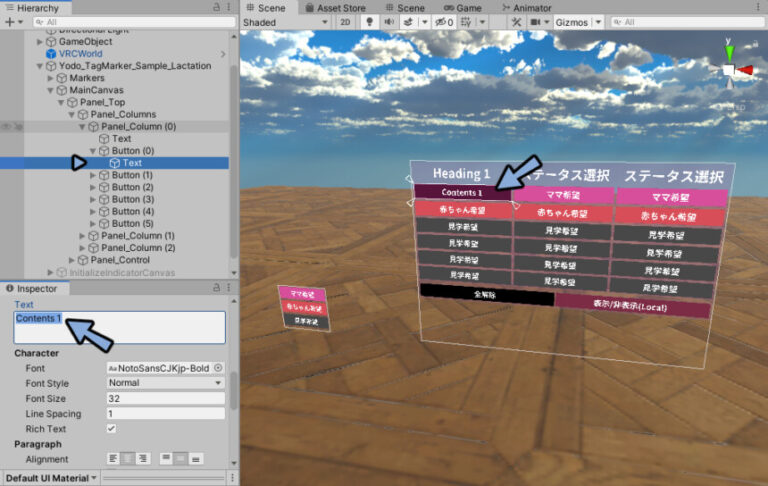Select Button (4) in hierarchy
The height and width of the screenshot is (486, 768).
coord(132,212)
